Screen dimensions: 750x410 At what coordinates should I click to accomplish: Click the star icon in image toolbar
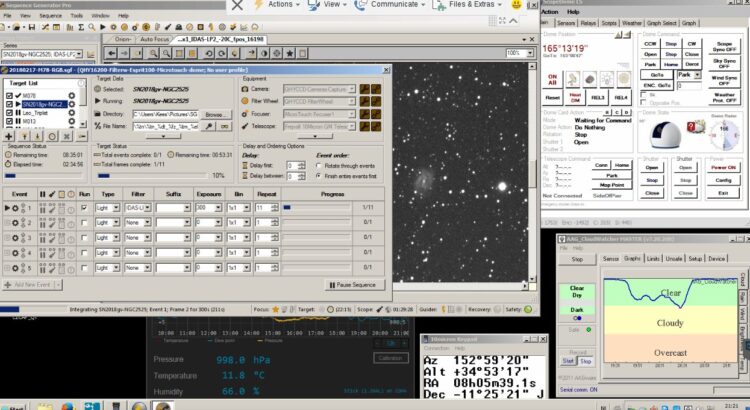click(290, 54)
